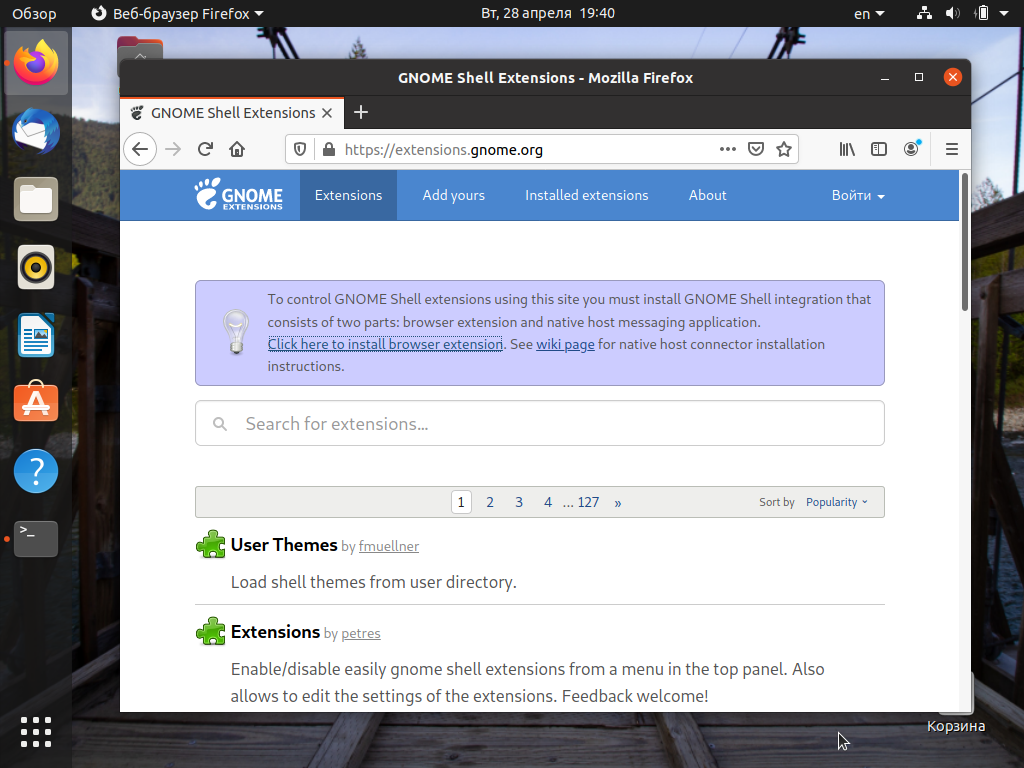Open the About nav item
The width and height of the screenshot is (1024, 768).
coord(707,195)
